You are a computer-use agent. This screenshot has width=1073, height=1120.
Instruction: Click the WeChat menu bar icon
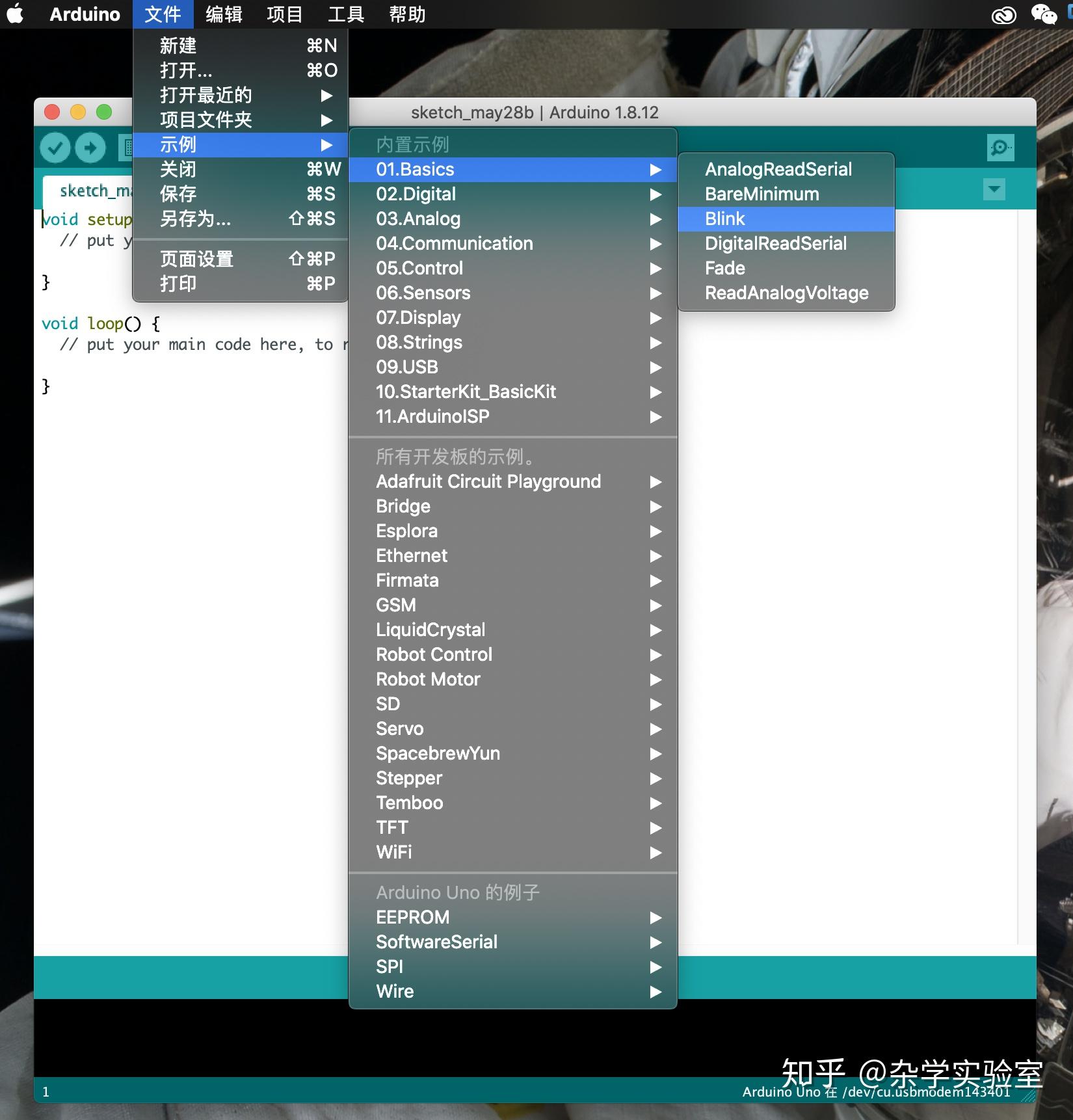point(1044,14)
